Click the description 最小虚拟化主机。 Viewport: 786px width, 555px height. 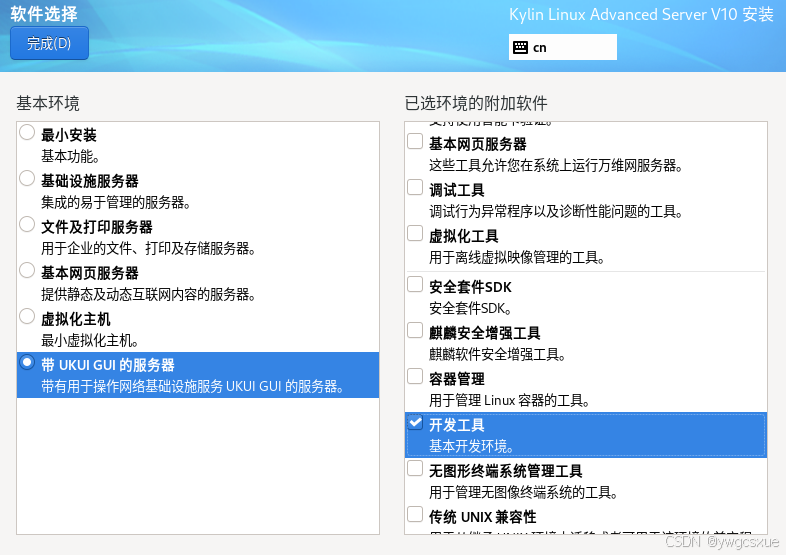(90, 340)
